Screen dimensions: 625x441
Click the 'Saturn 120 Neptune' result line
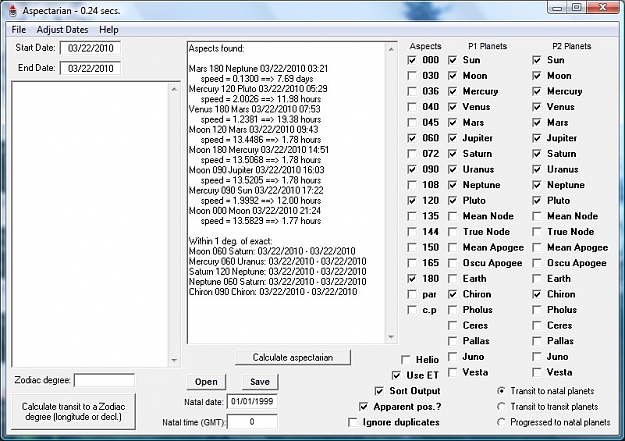point(277,272)
